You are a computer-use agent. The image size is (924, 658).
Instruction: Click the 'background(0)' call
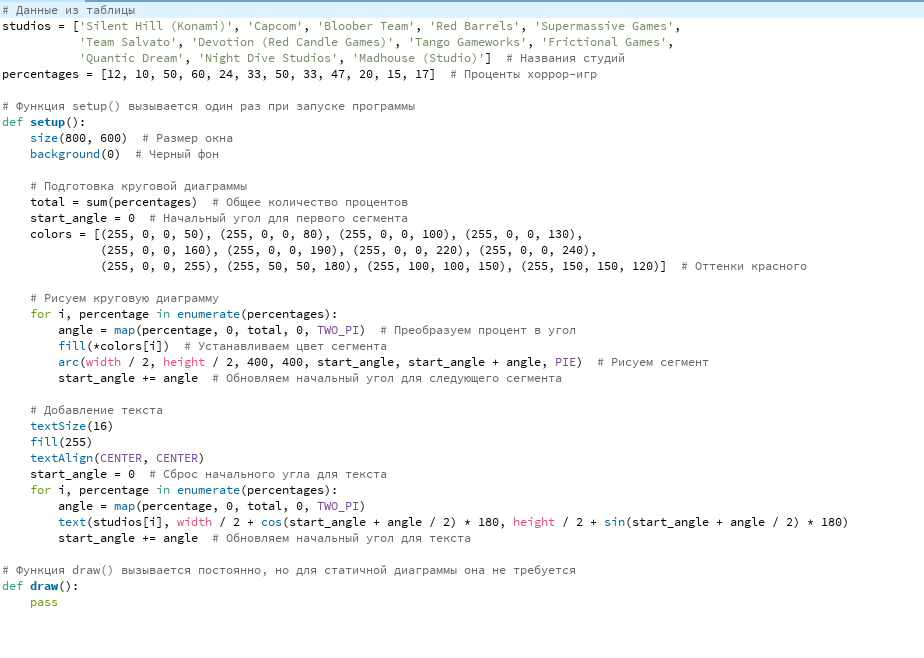(x=75, y=154)
